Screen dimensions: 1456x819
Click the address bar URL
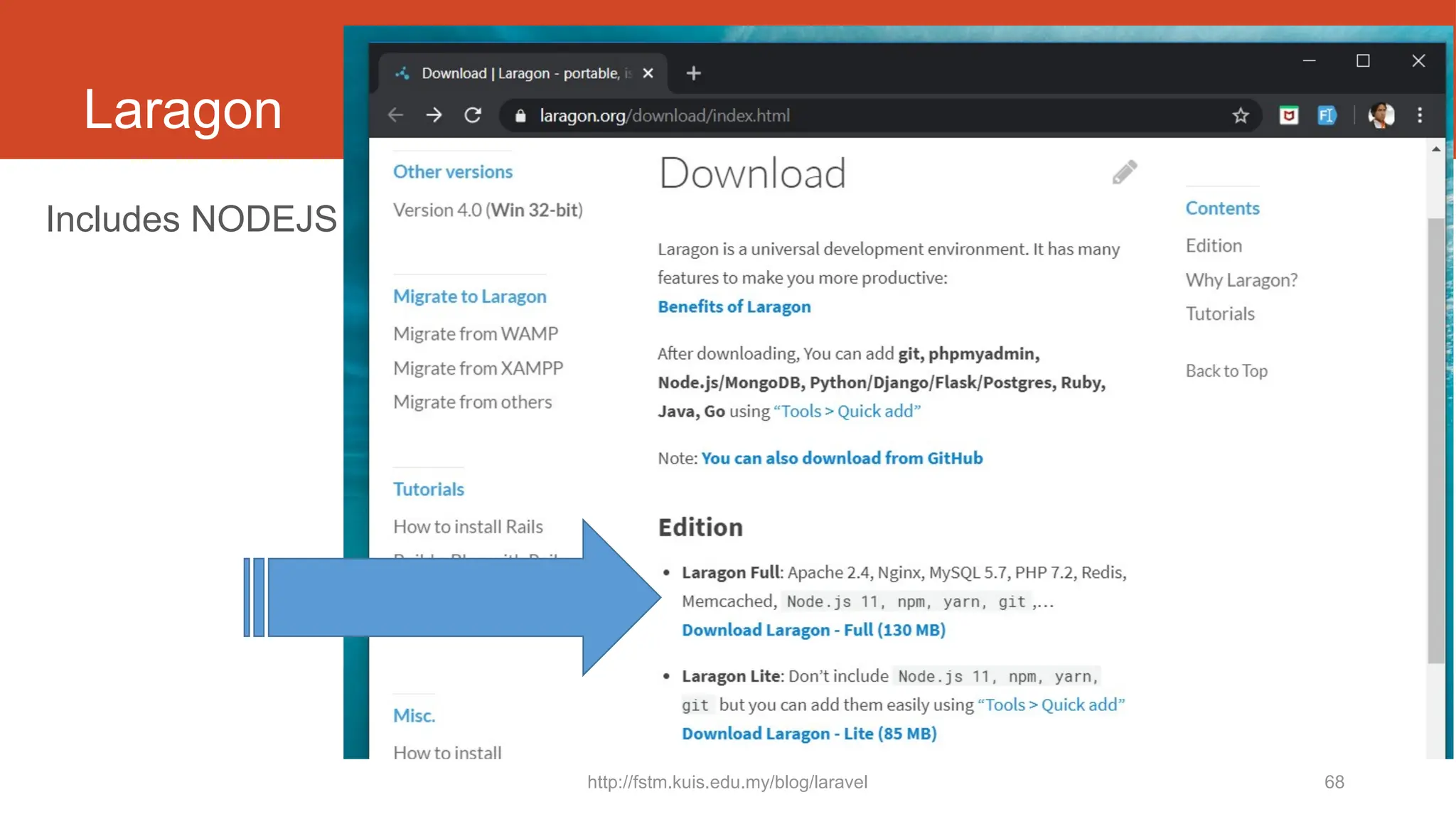(x=665, y=116)
